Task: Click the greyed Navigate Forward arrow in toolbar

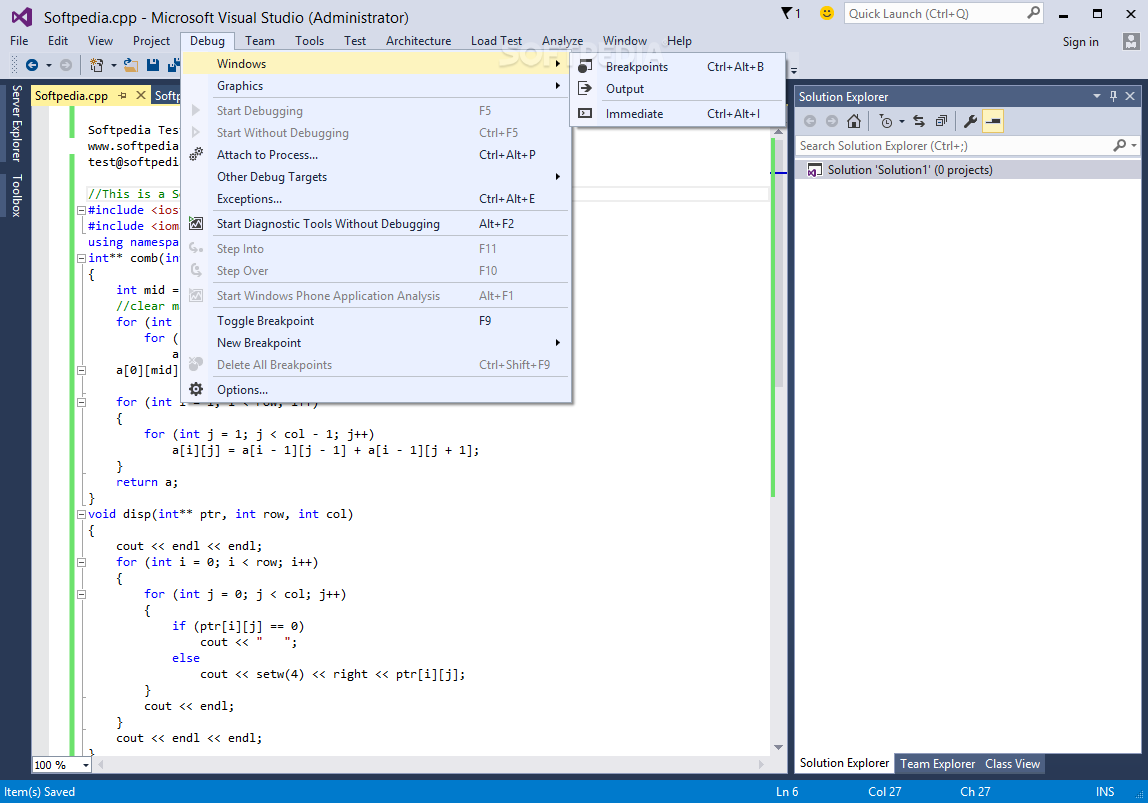Action: pyautogui.click(x=66, y=65)
